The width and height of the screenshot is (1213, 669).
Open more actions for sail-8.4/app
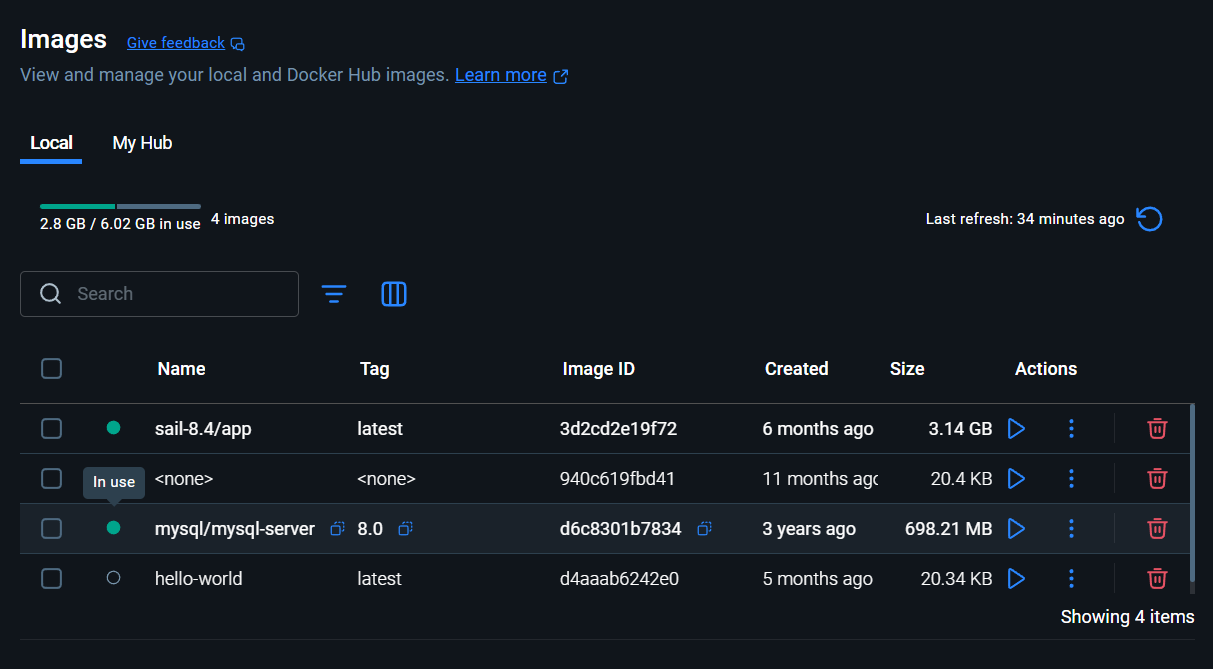click(1071, 429)
